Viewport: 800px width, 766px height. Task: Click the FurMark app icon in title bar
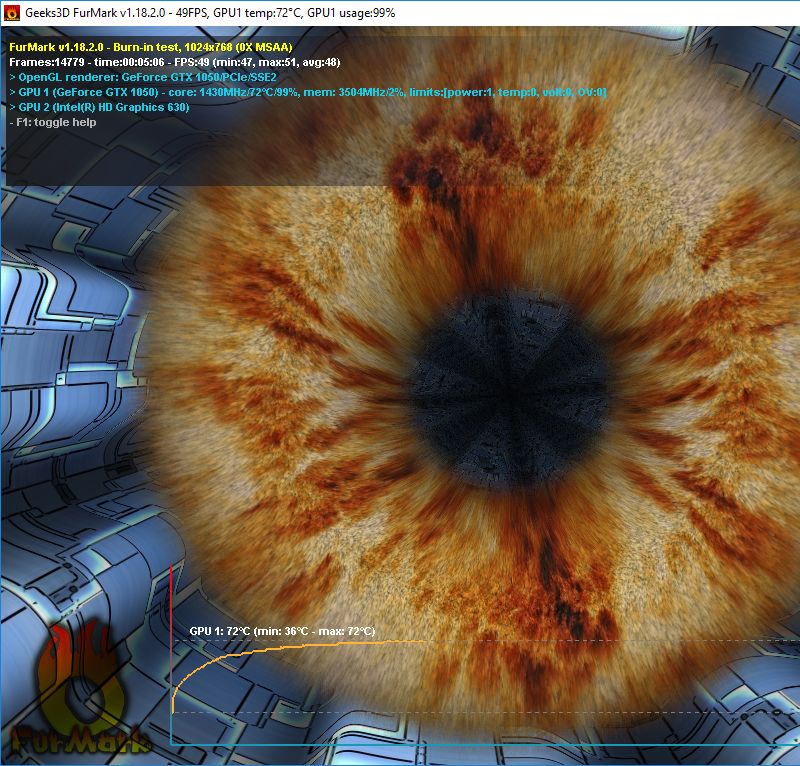click(11, 13)
